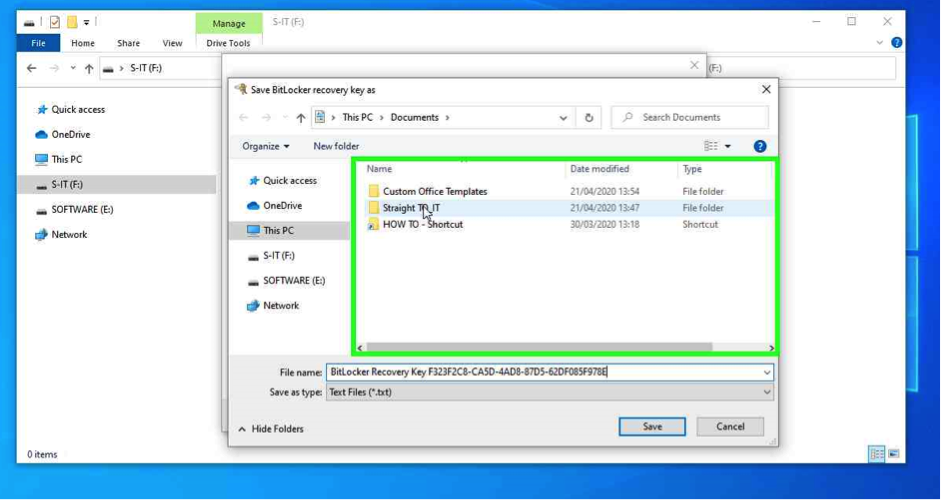This screenshot has width=941, height=500.
Task: Click New folder in the dialog toolbar
Action: pos(336,146)
